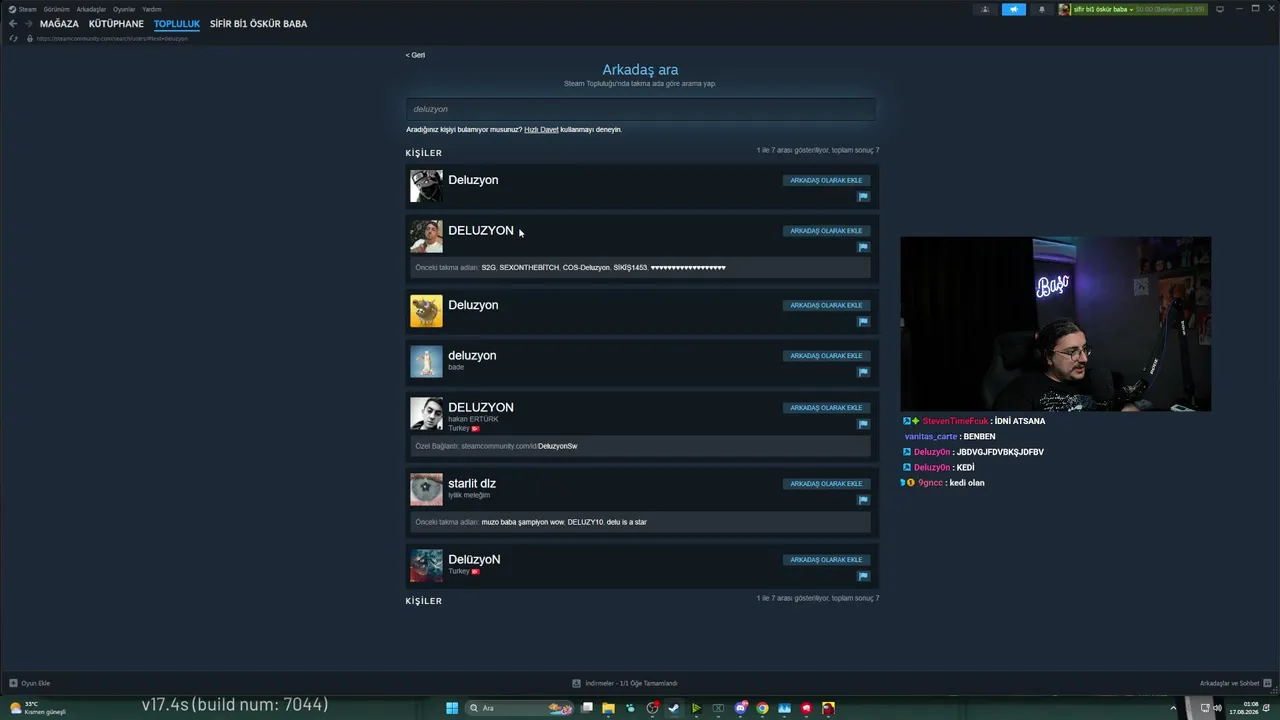Open the Görünüm menu
1280x720 pixels.
click(57, 9)
